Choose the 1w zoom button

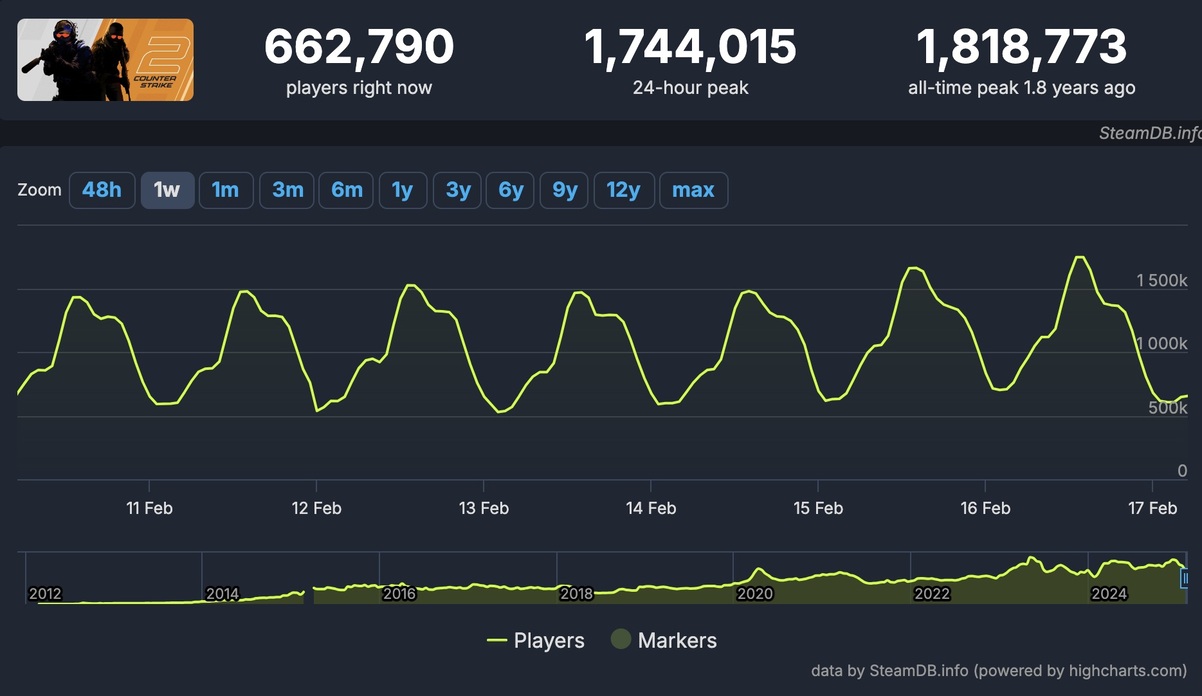click(x=167, y=190)
